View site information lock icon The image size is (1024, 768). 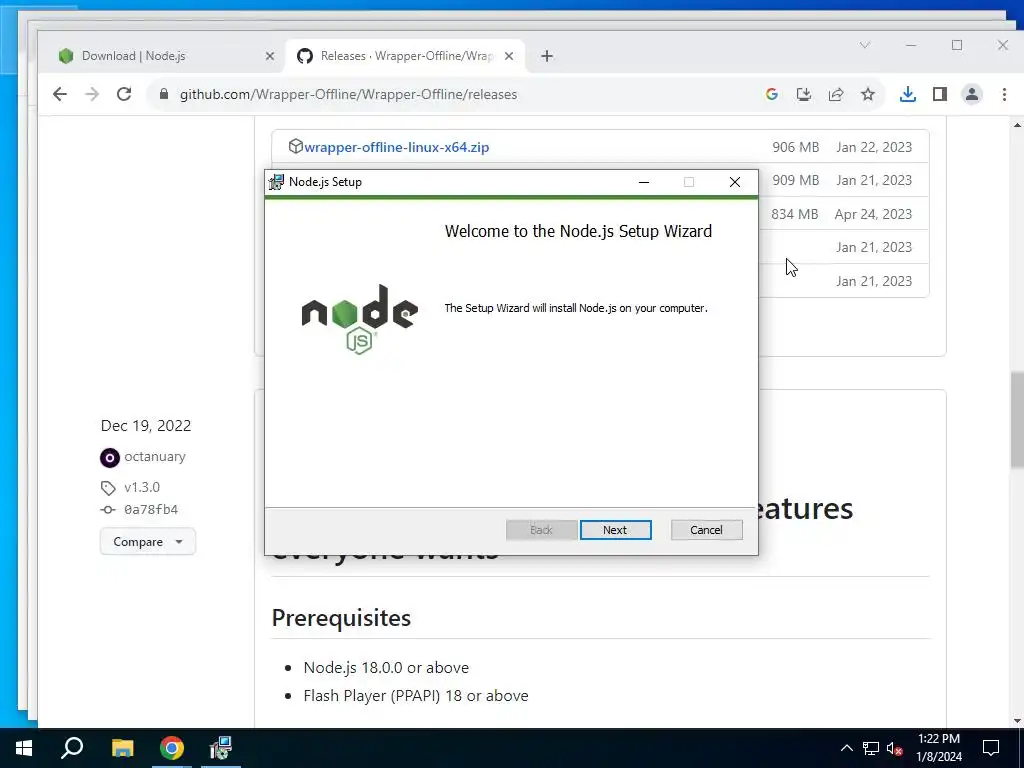(164, 94)
